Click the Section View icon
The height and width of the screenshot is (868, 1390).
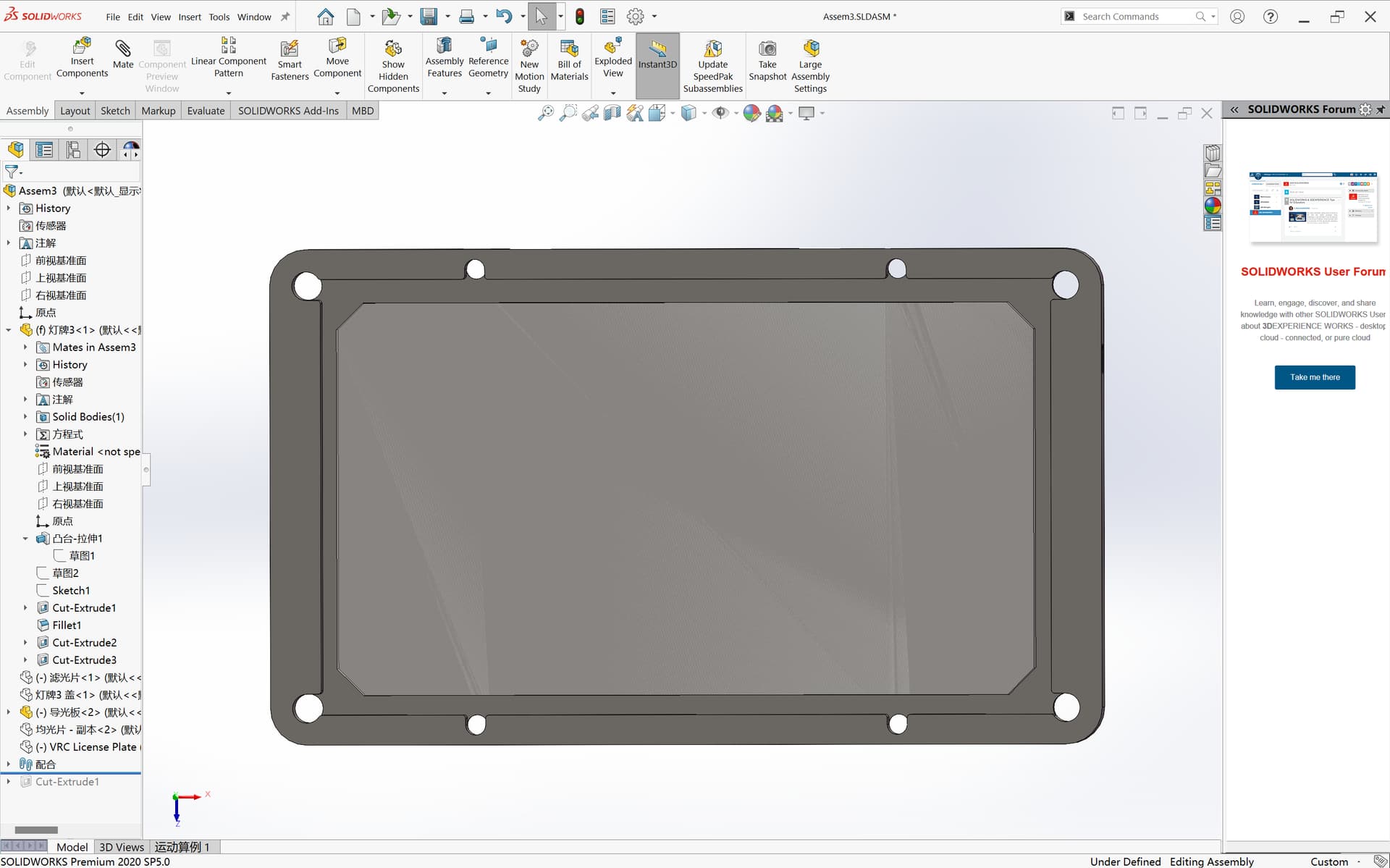[x=612, y=113]
